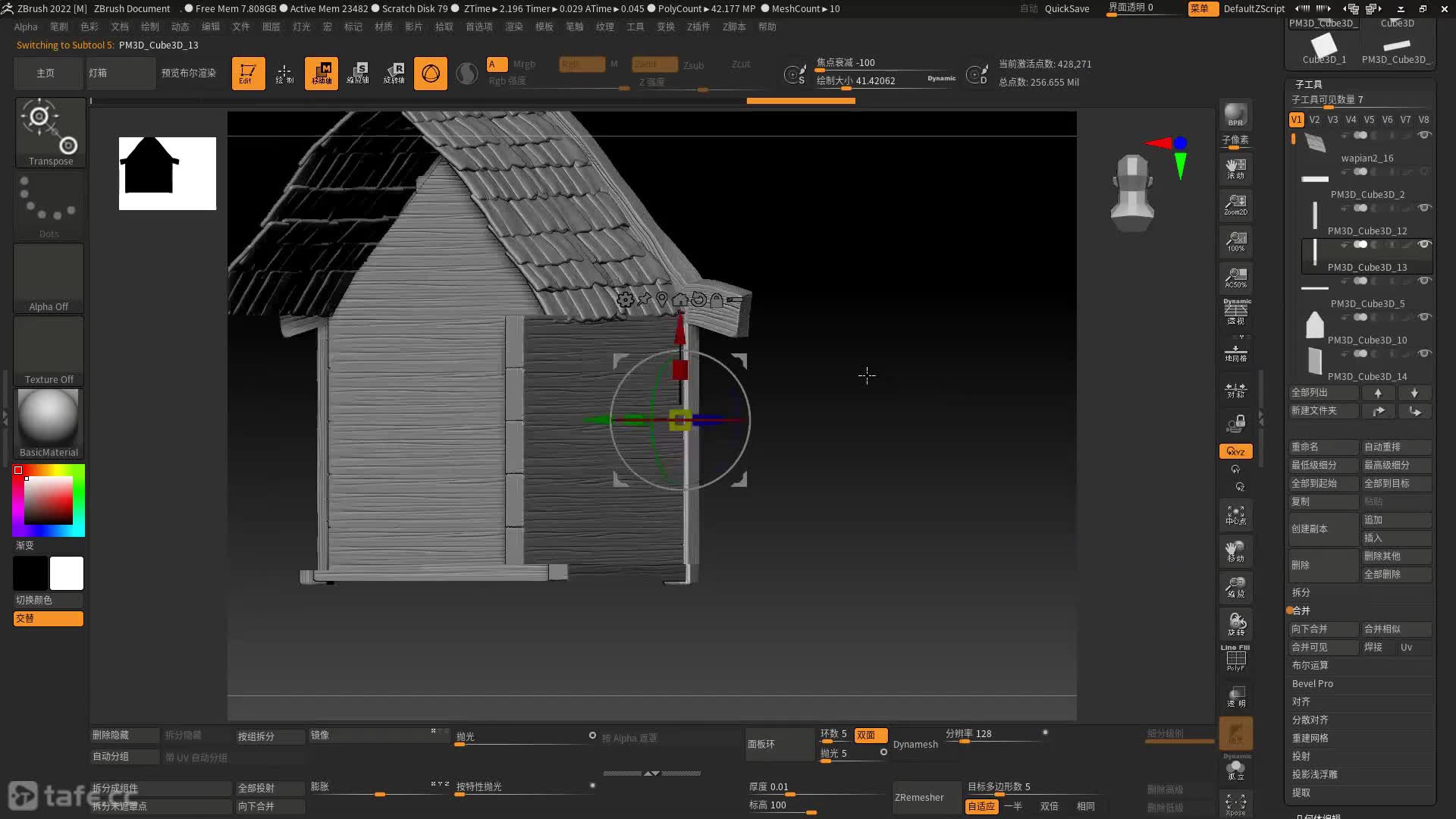Click the 旋转 view icon on right shelf
Image resolution: width=1456 pixels, height=819 pixels.
point(1235,623)
